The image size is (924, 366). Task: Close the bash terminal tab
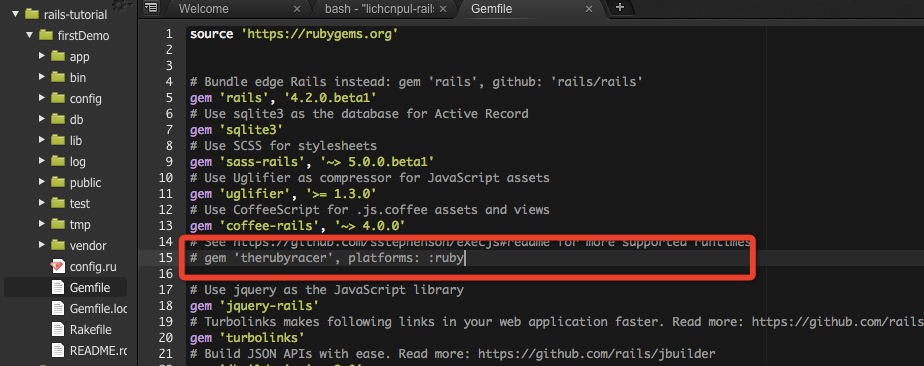(443, 9)
